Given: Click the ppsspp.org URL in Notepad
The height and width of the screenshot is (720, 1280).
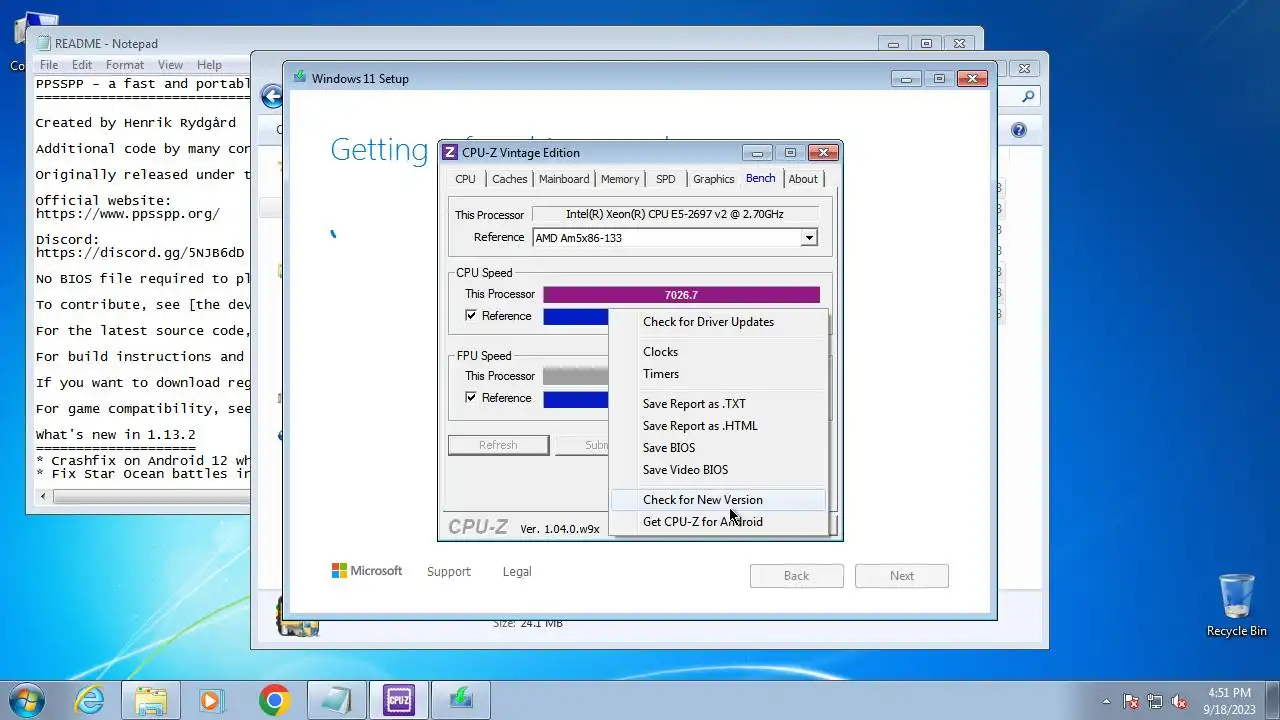Looking at the screenshot, I should (x=128, y=214).
